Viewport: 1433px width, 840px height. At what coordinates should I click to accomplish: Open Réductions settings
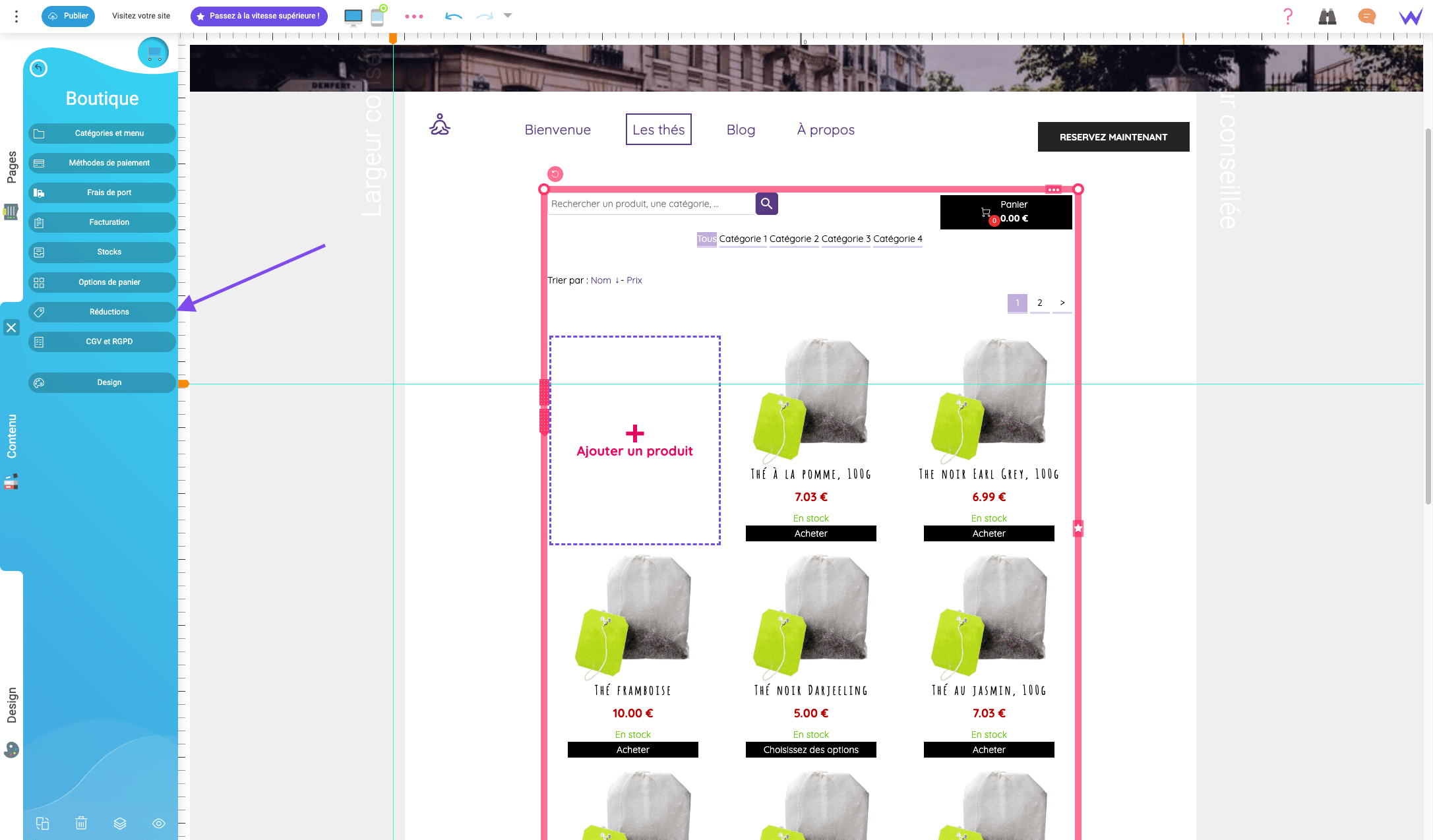point(102,312)
